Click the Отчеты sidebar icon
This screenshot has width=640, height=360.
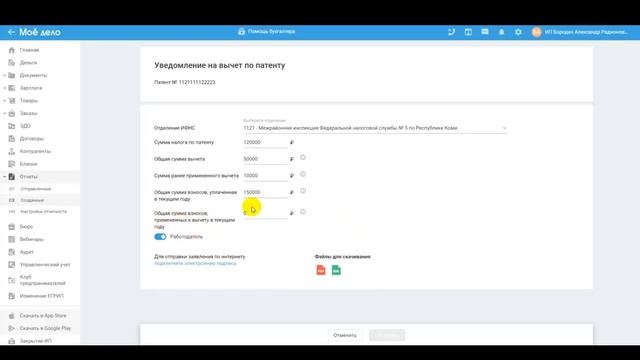click(x=11, y=176)
